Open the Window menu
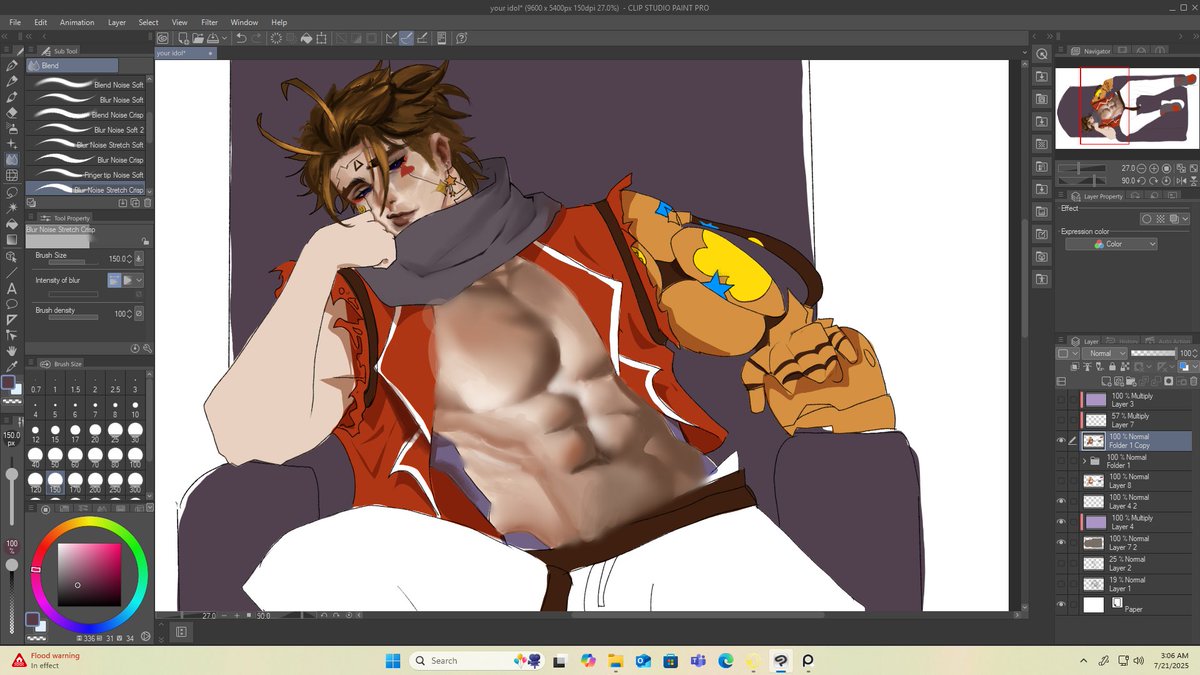 244,22
